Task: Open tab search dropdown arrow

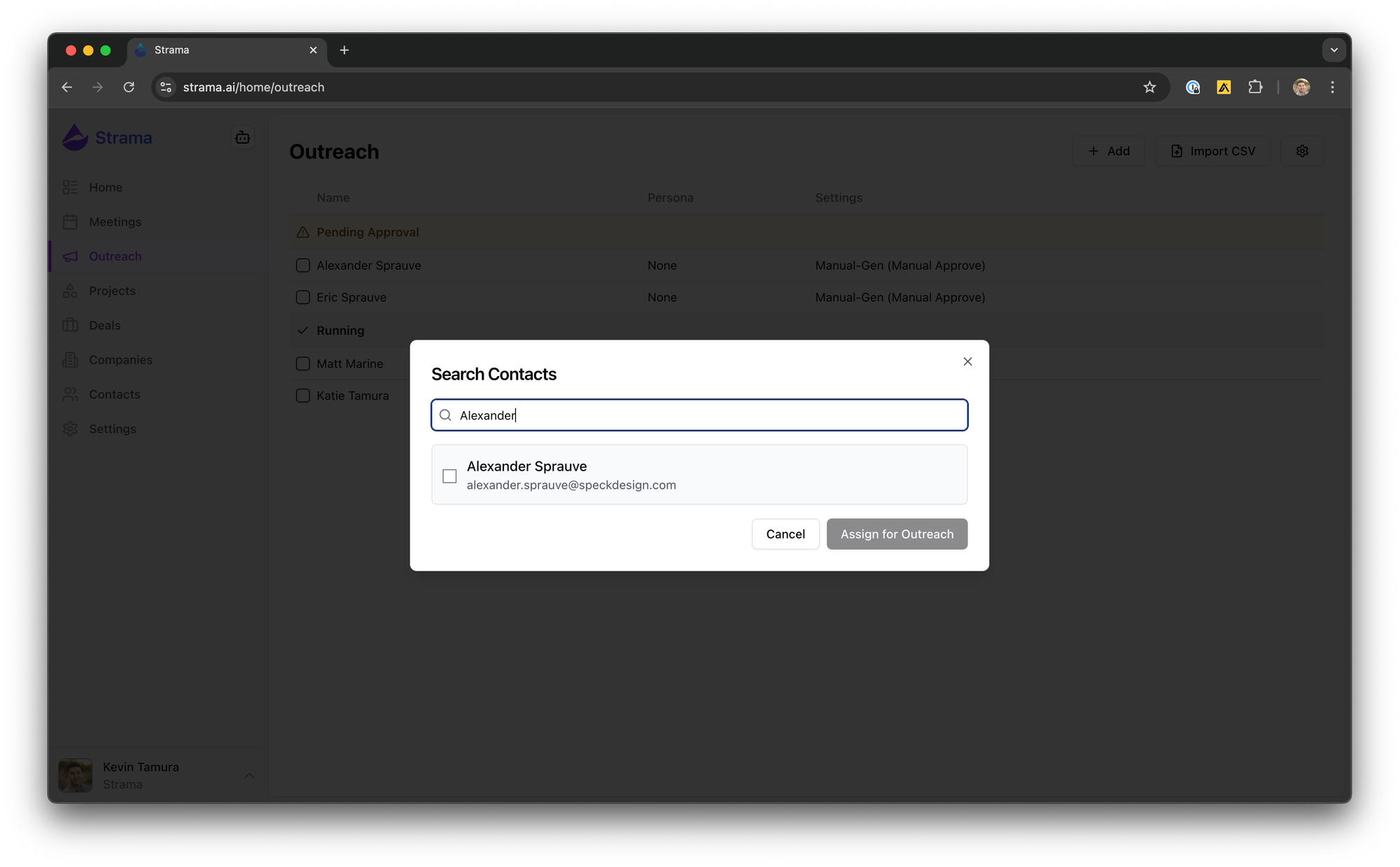Action: 1333,50
